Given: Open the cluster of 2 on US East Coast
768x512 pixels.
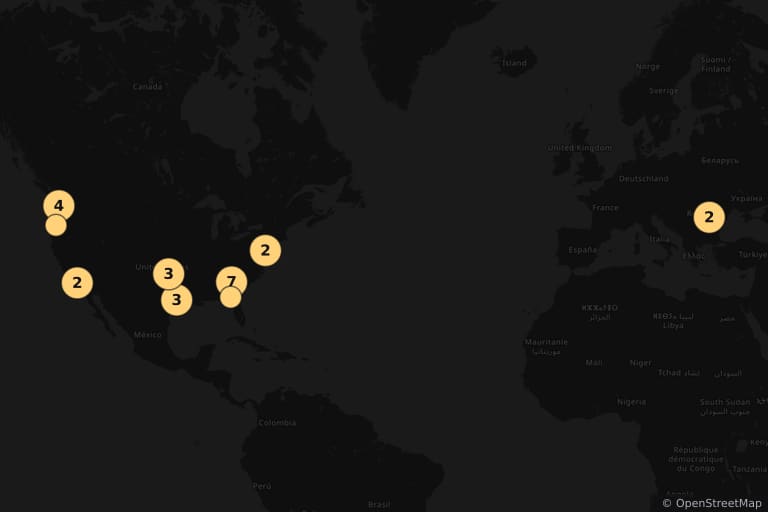Looking at the screenshot, I should (x=265, y=250).
